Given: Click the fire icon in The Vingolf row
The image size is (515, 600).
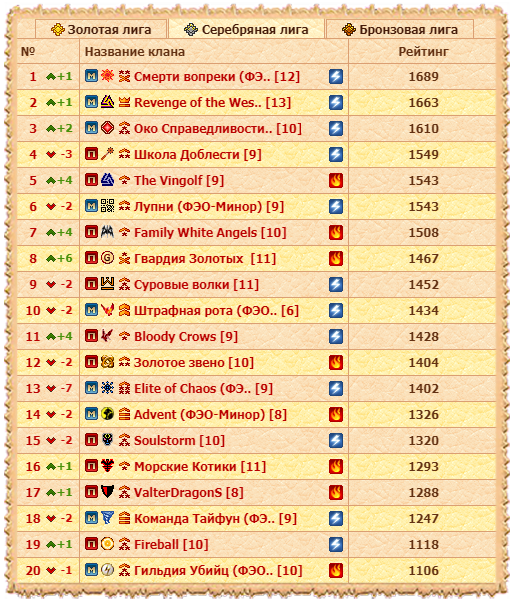Looking at the screenshot, I should 336,180.
